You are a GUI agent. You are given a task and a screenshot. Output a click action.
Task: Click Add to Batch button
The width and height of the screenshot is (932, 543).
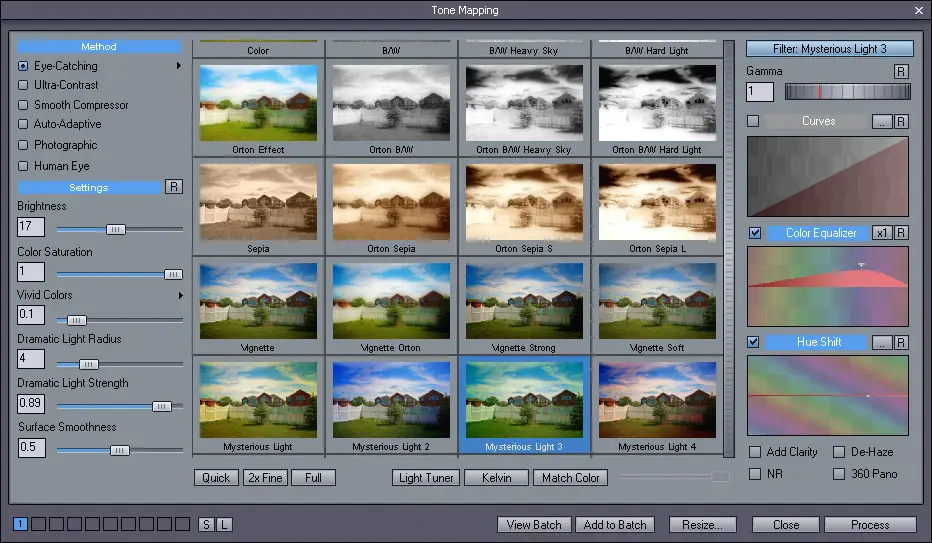pos(615,525)
